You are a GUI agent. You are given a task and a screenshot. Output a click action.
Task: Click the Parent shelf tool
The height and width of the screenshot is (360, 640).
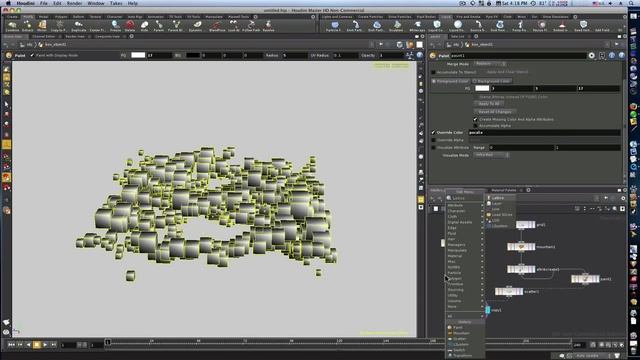point(159,26)
